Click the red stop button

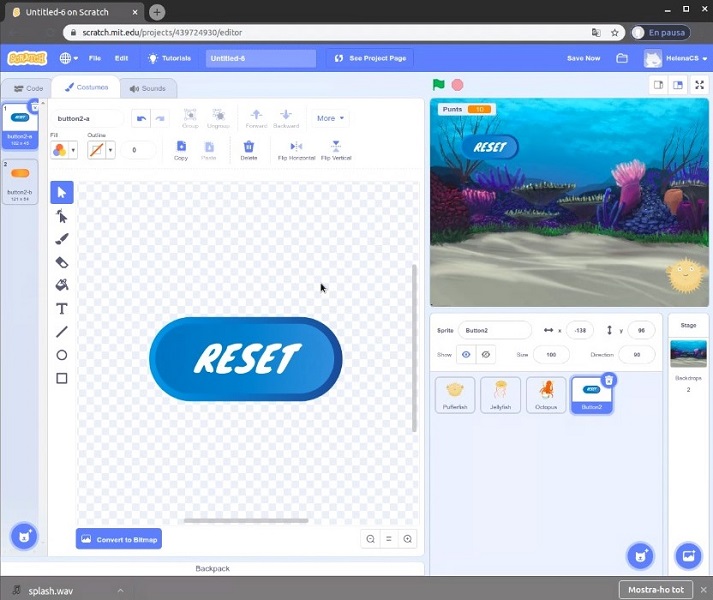click(x=457, y=85)
